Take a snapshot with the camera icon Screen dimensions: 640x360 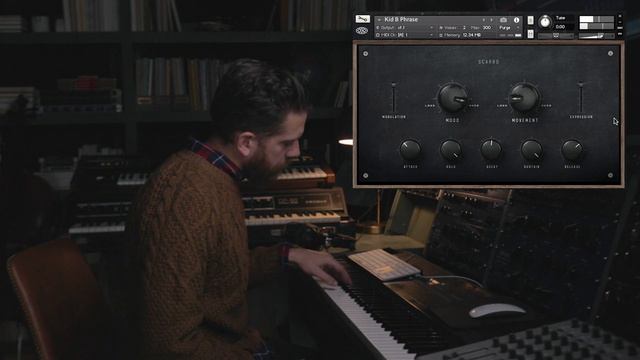point(503,20)
